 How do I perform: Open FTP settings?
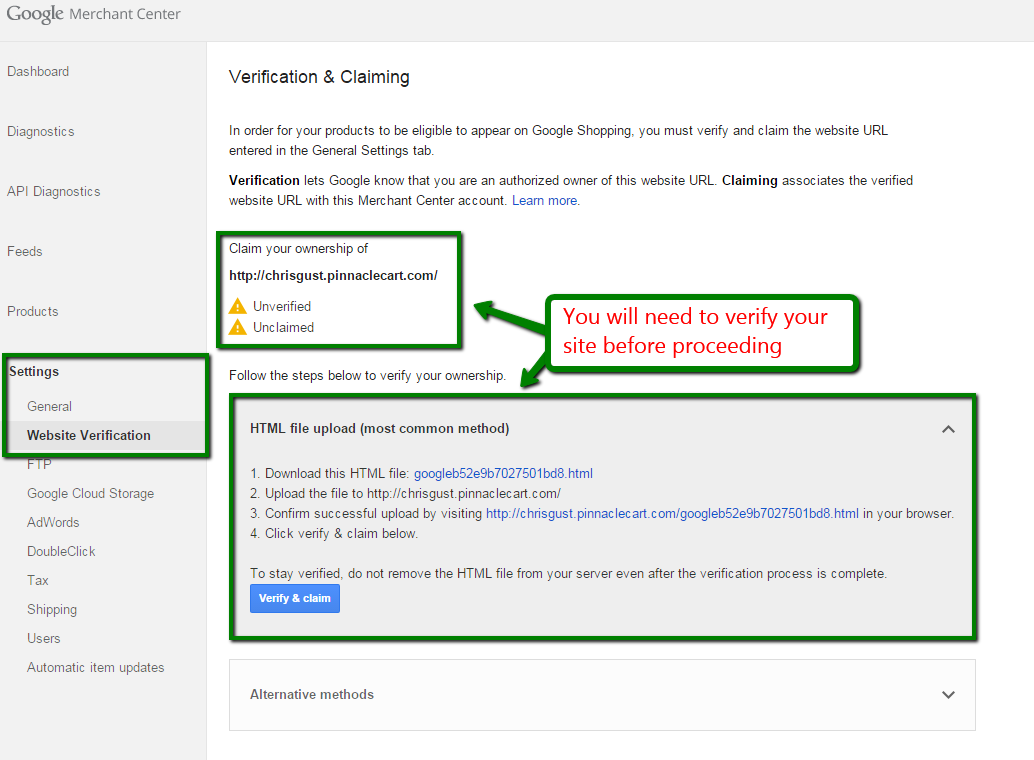point(39,464)
